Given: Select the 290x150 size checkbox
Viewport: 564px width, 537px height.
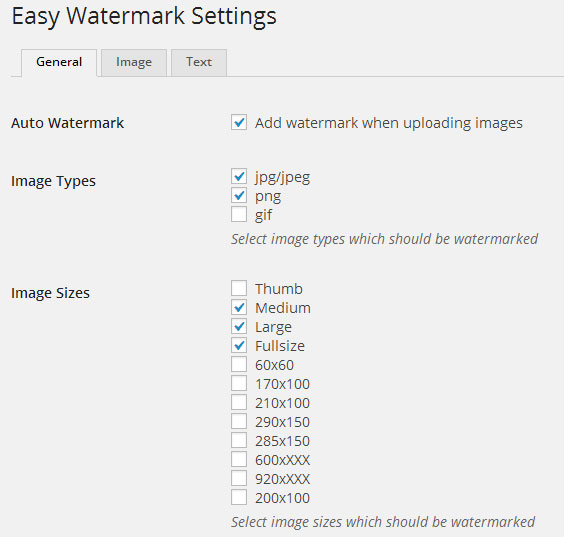Looking at the screenshot, I should tap(239, 422).
